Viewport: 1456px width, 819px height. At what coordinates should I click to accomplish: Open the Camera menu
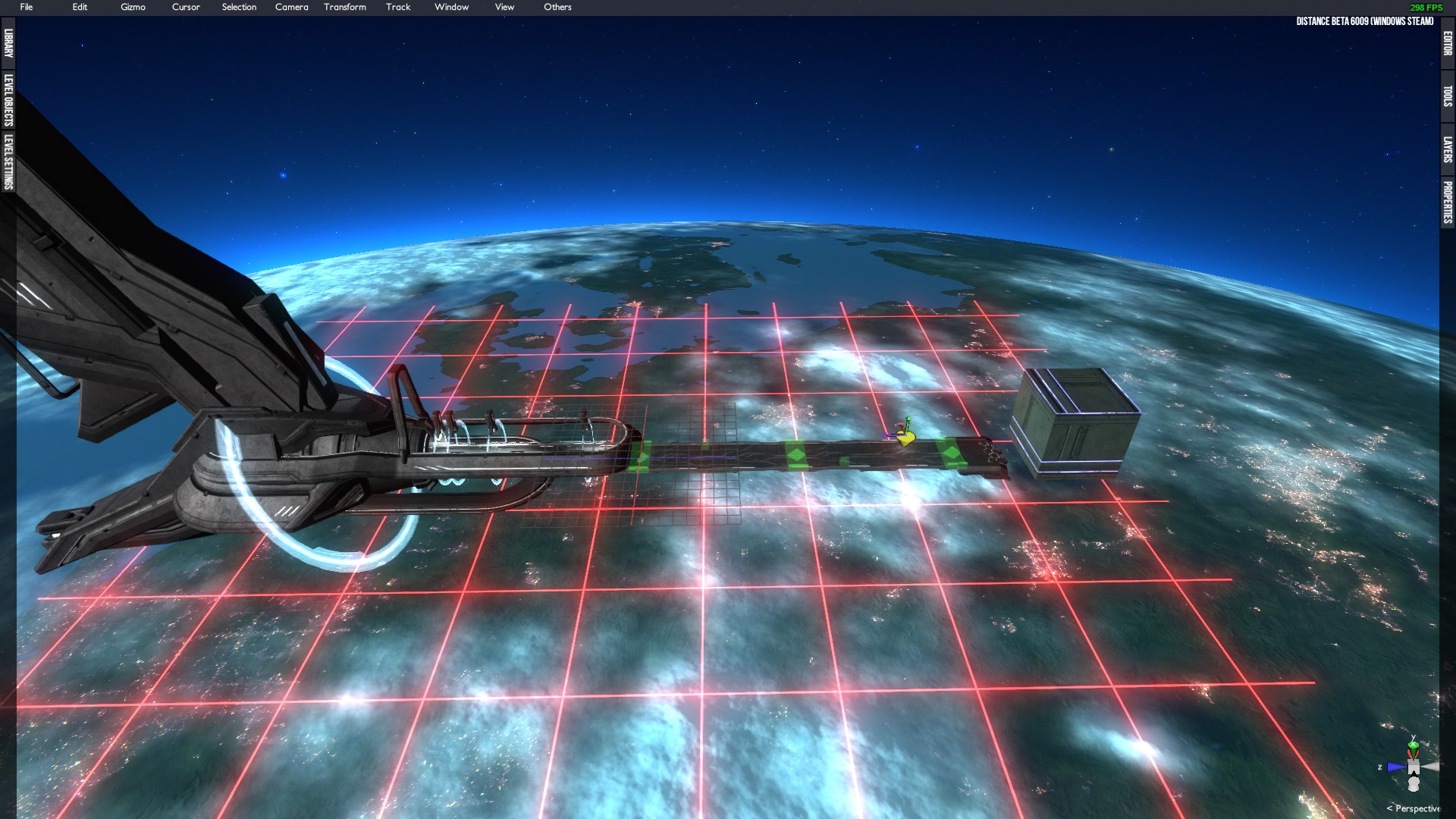click(291, 7)
